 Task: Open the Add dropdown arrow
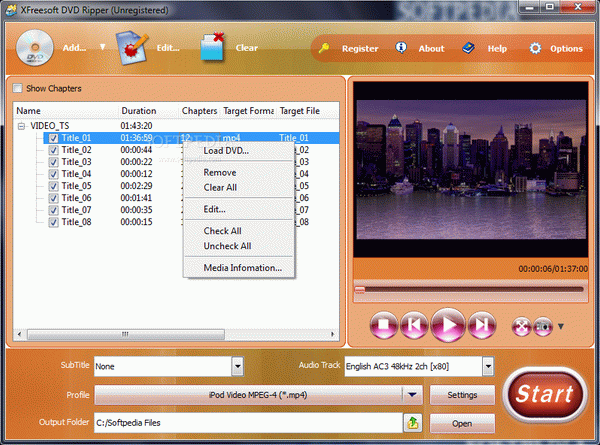103,47
